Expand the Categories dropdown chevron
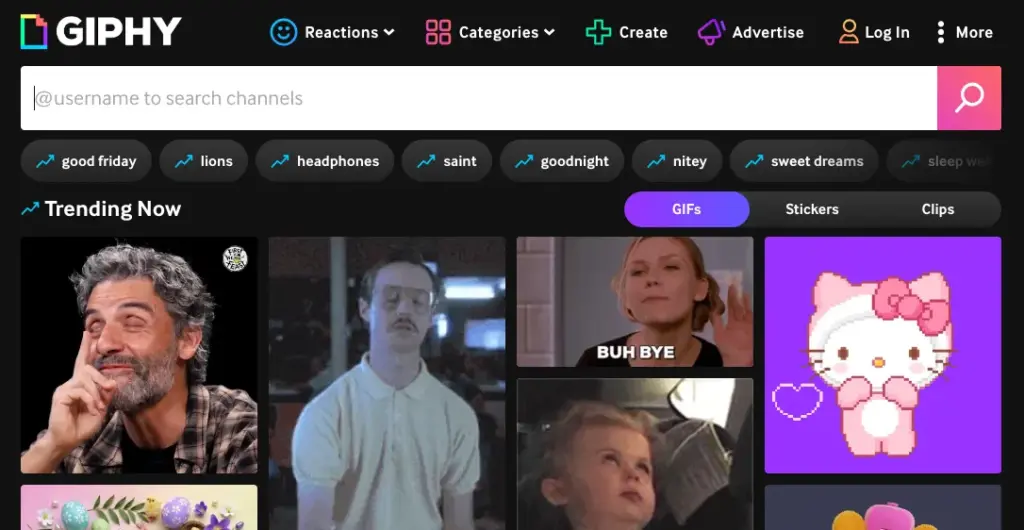1024x530 pixels. click(x=549, y=32)
